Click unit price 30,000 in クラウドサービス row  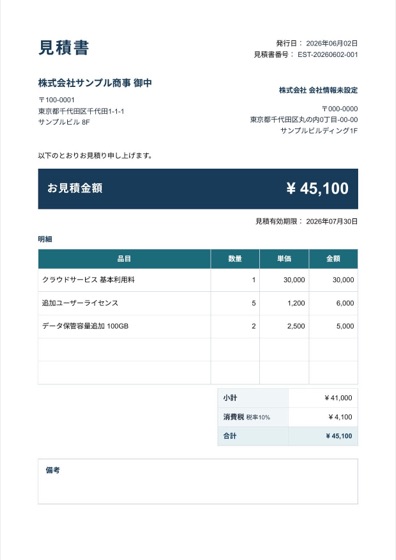294,280
